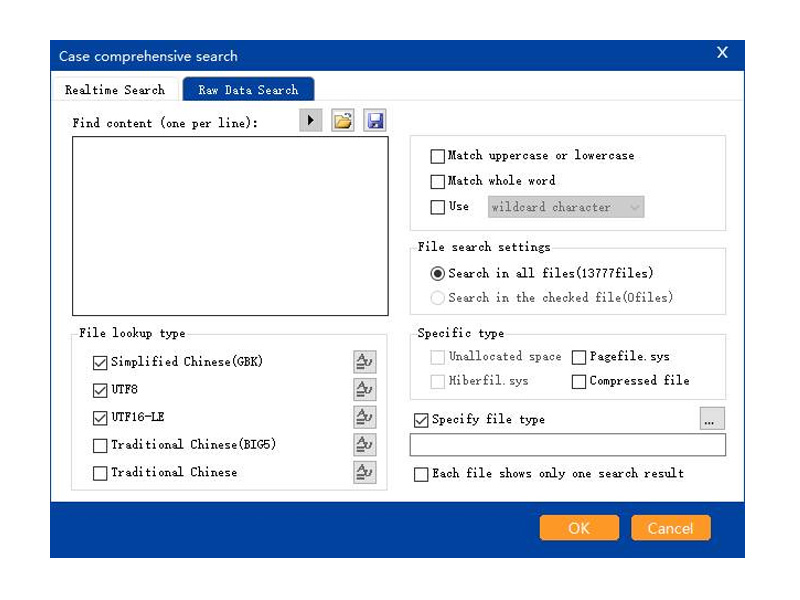The image size is (800, 600).
Task: Uncheck Specify file type option
Action: point(421,420)
